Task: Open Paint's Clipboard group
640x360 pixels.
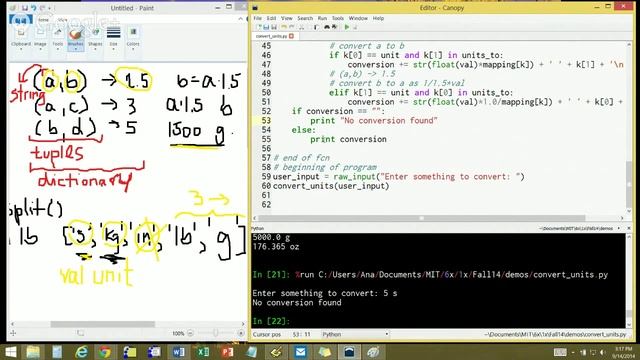Action: (21, 39)
